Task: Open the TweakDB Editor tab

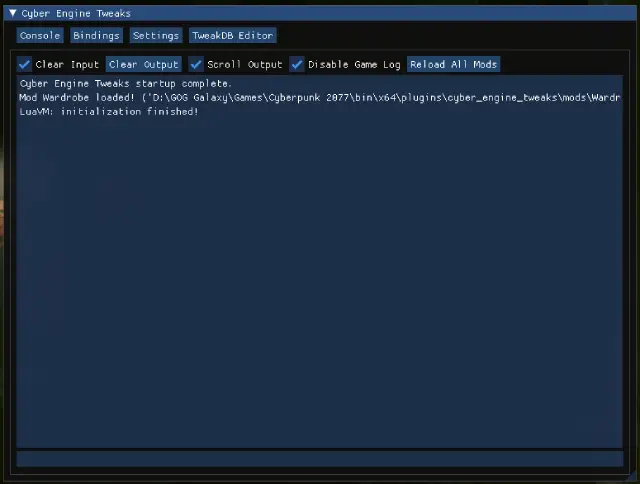Action: coord(233,36)
